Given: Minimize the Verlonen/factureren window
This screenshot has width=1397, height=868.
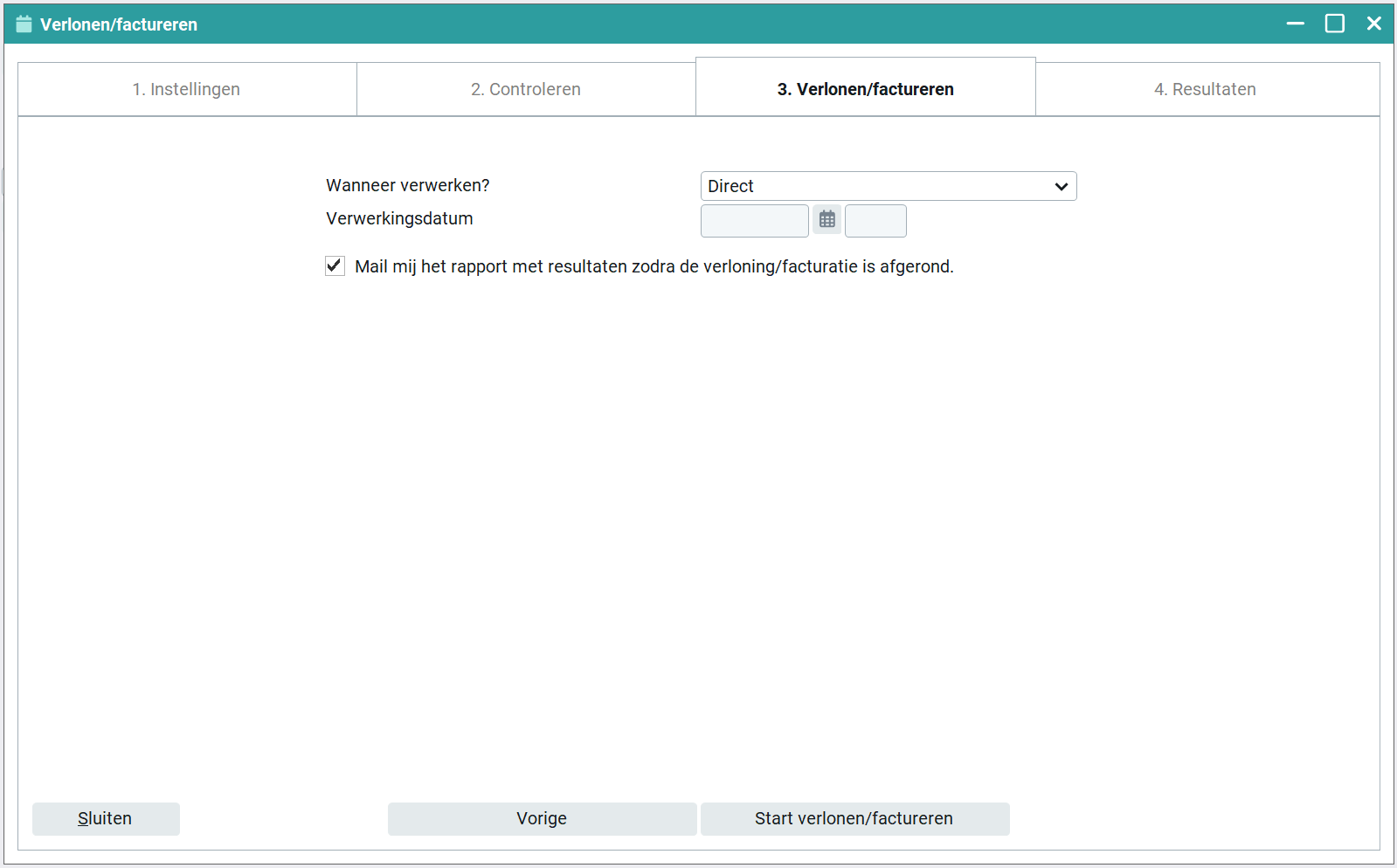Looking at the screenshot, I should coord(1295,24).
